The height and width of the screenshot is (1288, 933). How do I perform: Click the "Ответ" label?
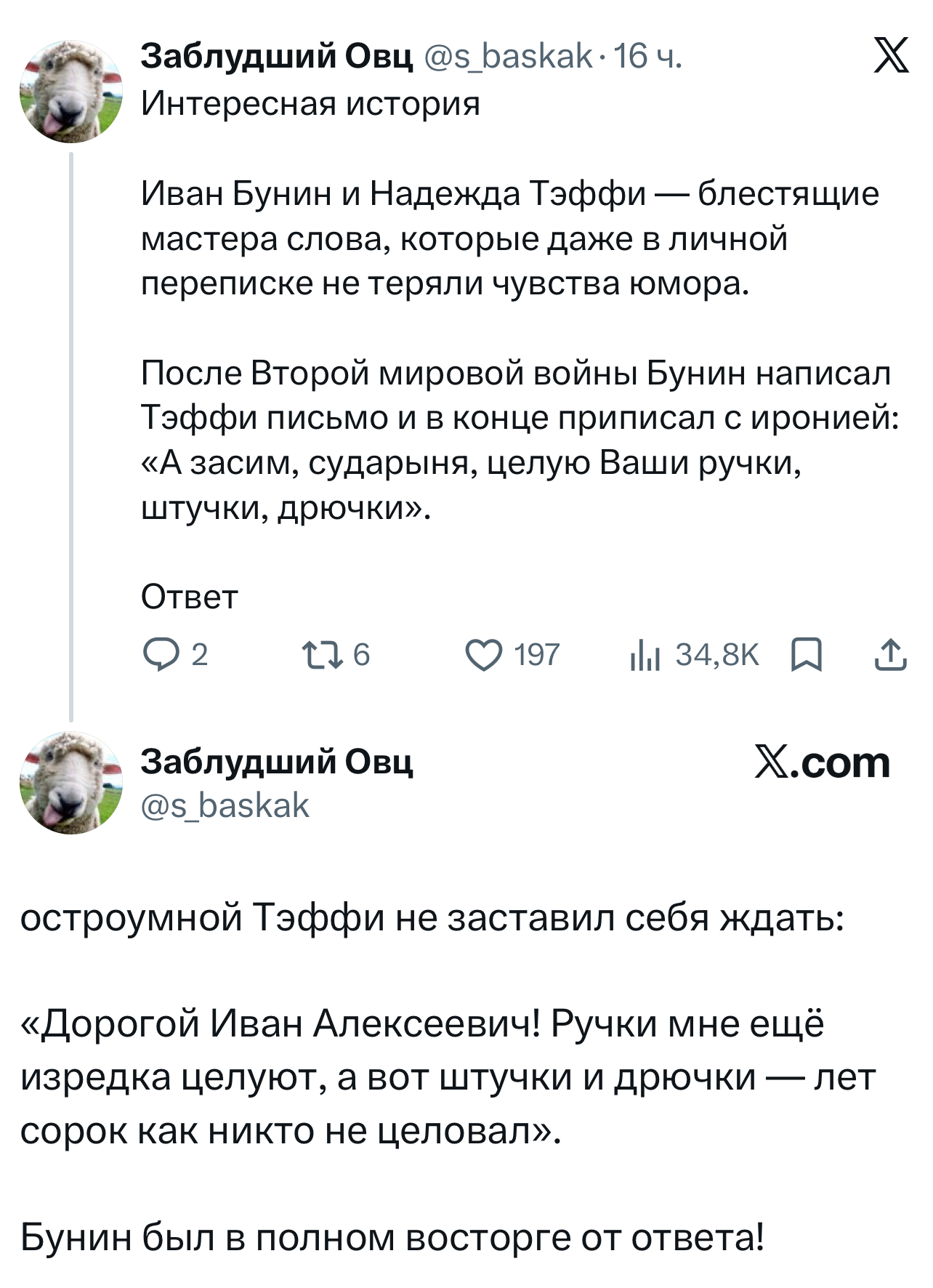point(189,597)
